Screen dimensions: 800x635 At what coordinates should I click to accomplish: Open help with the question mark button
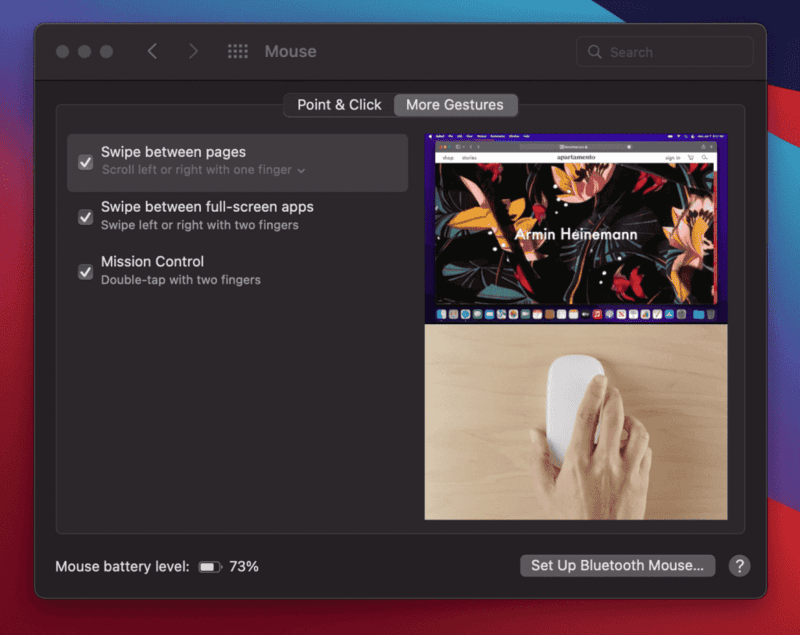739,566
